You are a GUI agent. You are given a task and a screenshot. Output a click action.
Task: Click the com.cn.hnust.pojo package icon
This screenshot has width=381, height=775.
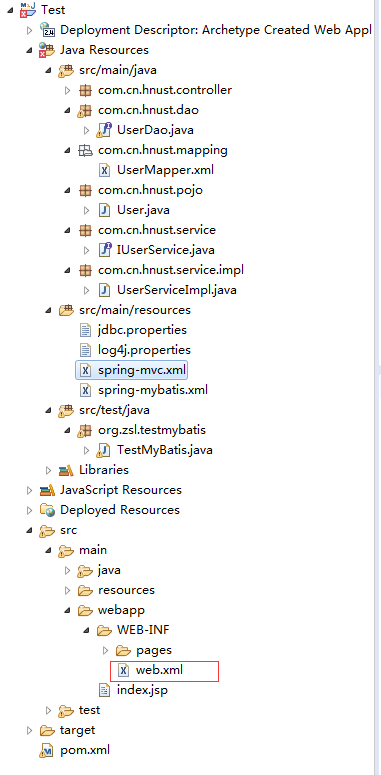click(85, 190)
